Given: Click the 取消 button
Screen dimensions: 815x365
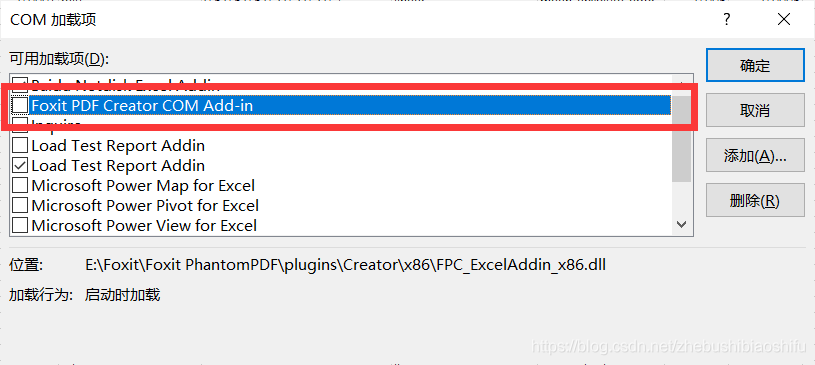Looking at the screenshot, I should pos(755,111).
